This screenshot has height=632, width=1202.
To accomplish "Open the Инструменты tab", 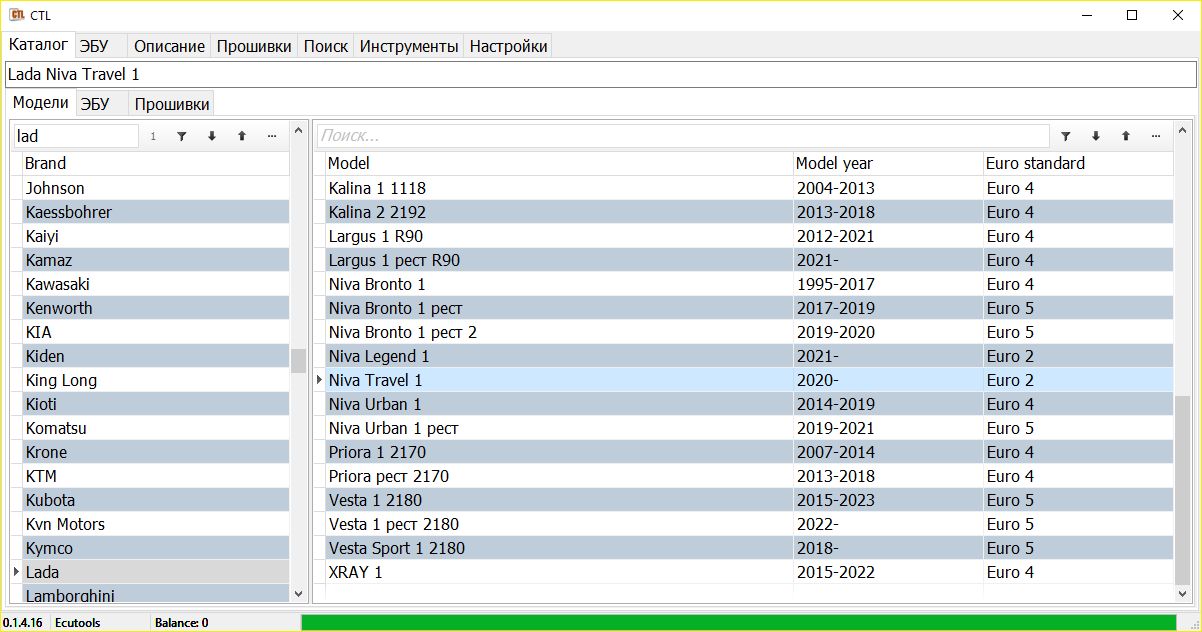I will [x=409, y=46].
